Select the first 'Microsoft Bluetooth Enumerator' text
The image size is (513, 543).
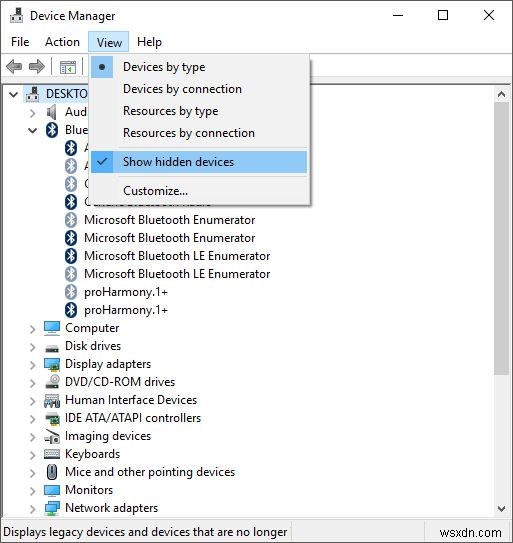[170, 220]
